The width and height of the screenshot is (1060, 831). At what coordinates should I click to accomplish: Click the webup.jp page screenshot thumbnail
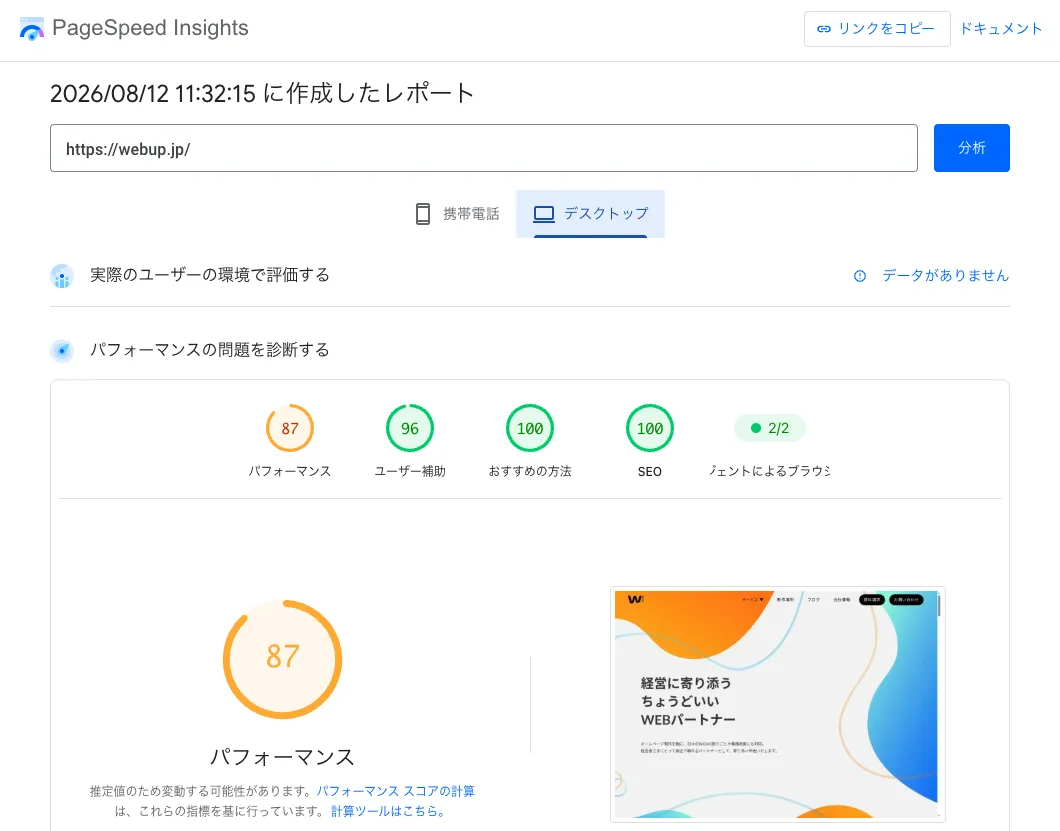point(777,704)
